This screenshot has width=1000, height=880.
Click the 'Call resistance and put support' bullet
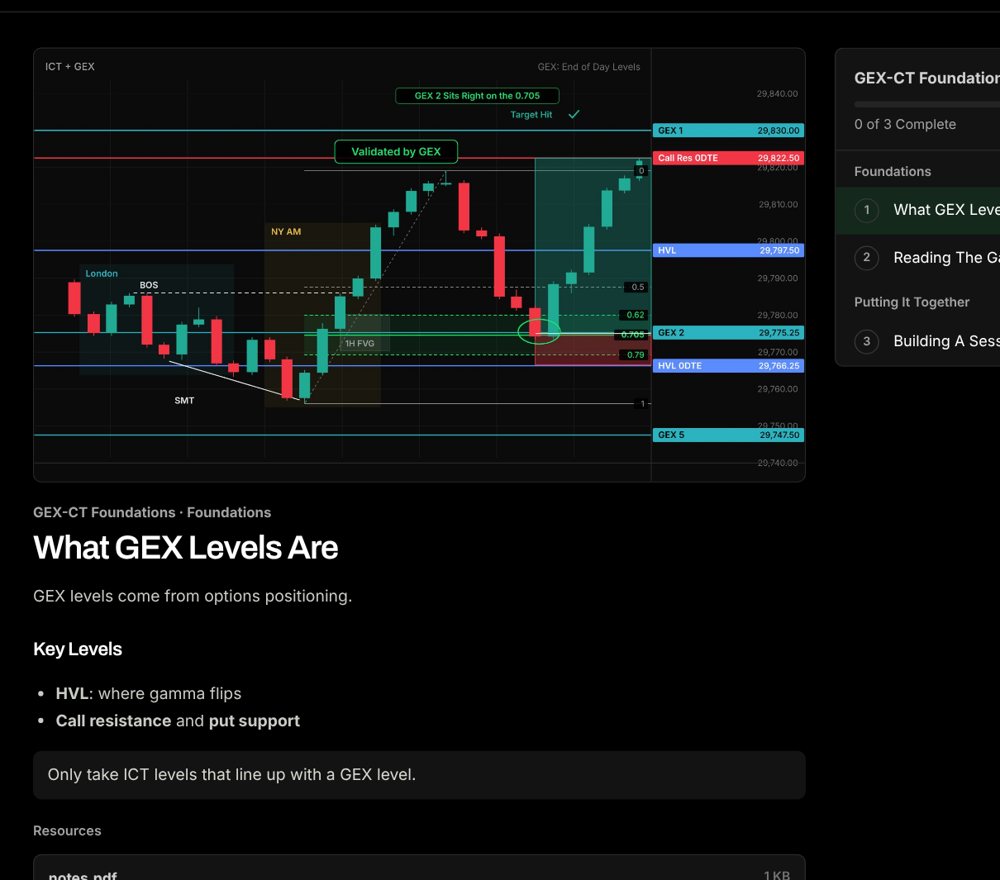click(177, 721)
